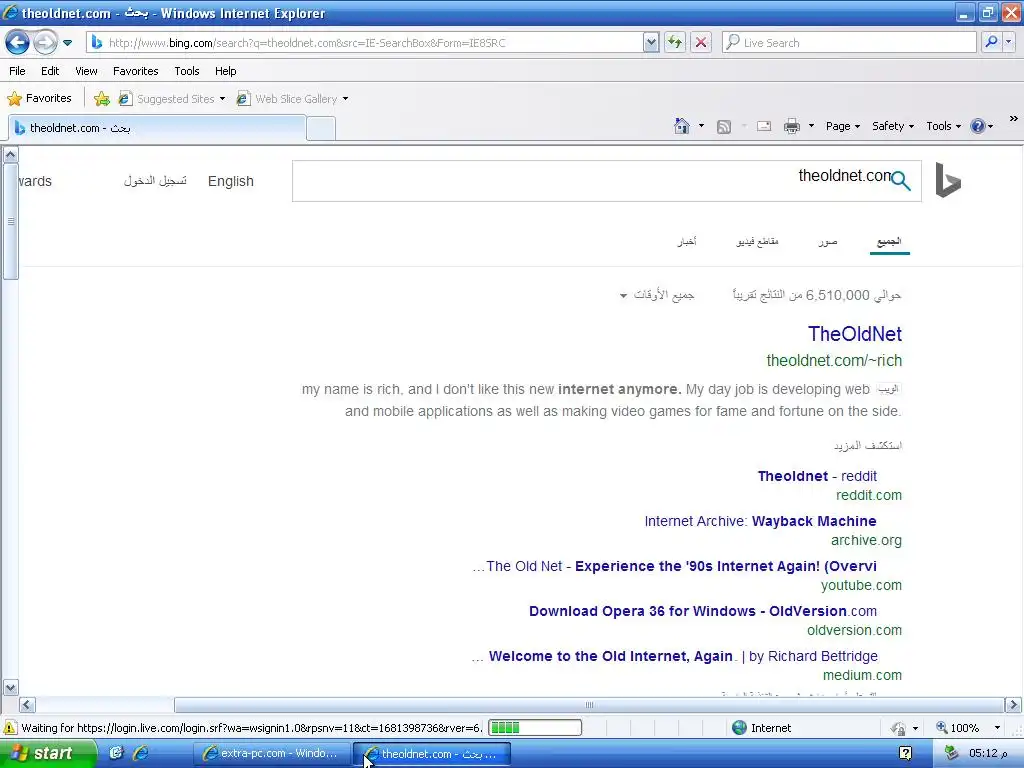Open the Favorites menu
The image size is (1024, 768).
click(135, 71)
